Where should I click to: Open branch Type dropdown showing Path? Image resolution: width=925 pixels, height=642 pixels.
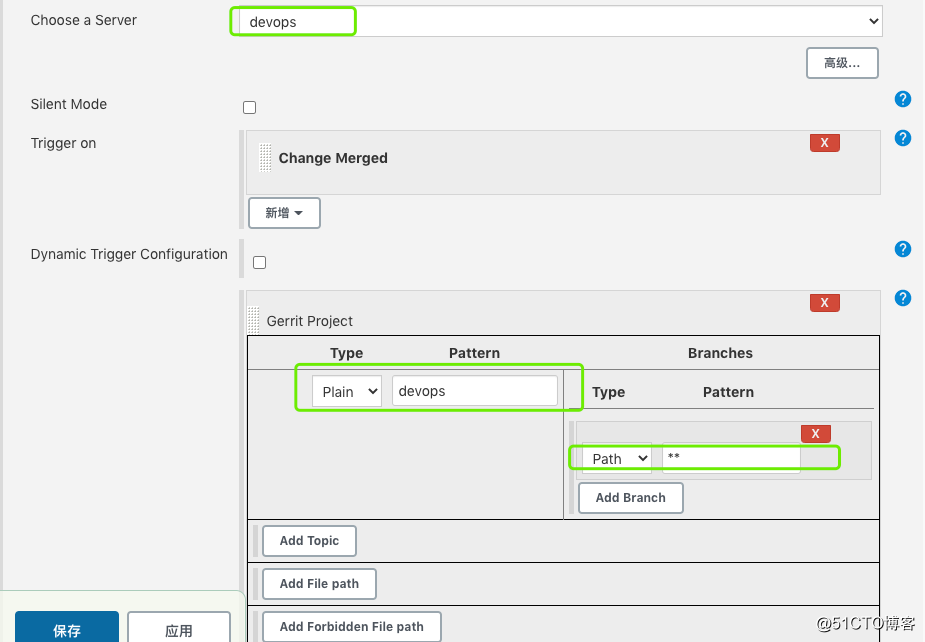pos(616,458)
